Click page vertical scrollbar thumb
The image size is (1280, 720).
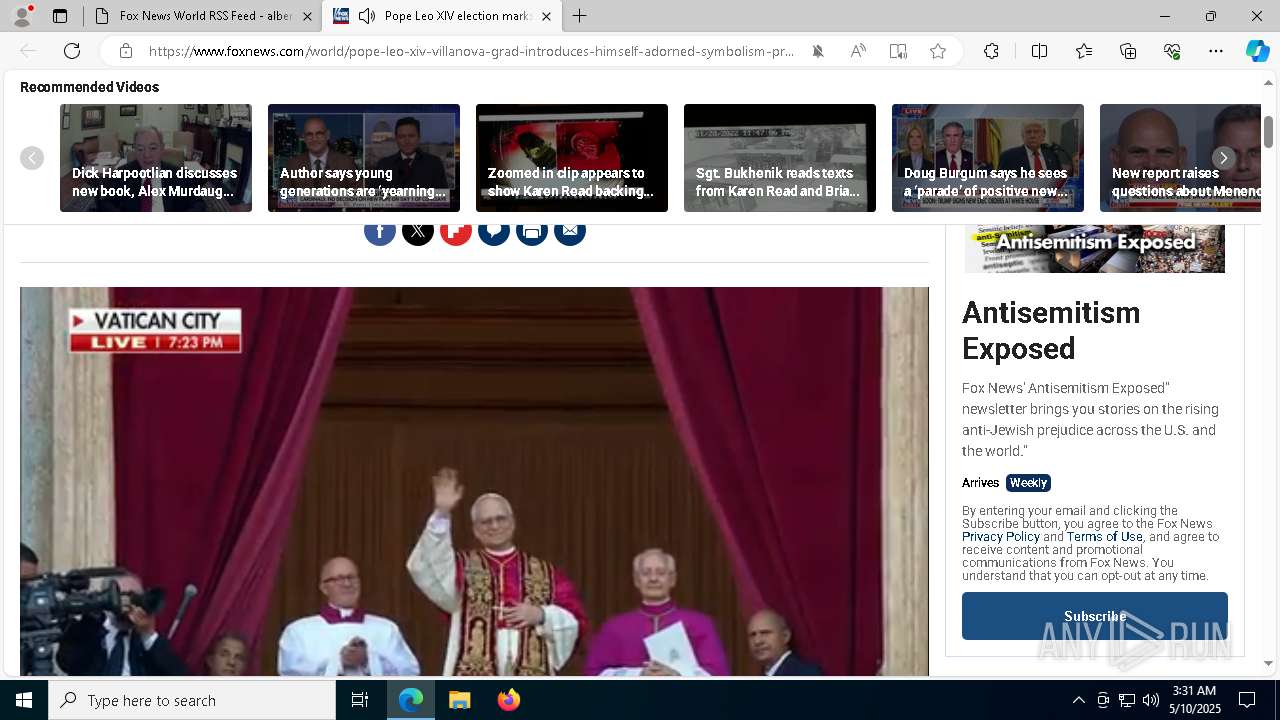point(1268,131)
